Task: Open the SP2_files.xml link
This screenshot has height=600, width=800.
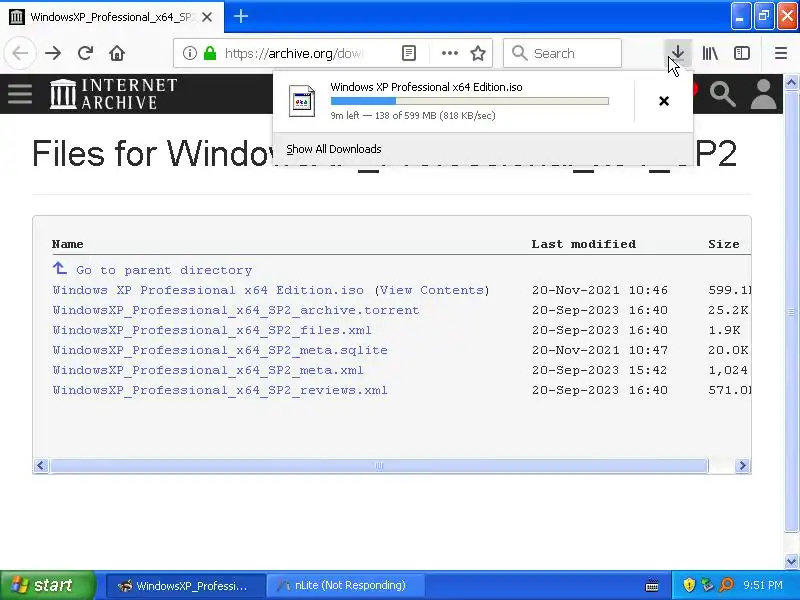Action: [x=212, y=330]
